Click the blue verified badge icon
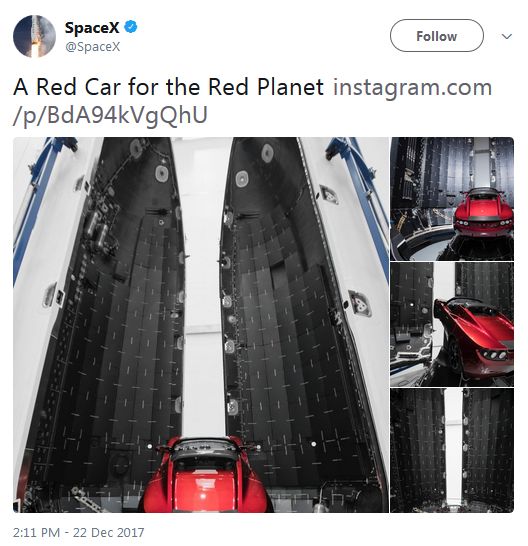Viewport: 528px width, 546px height. [131, 27]
